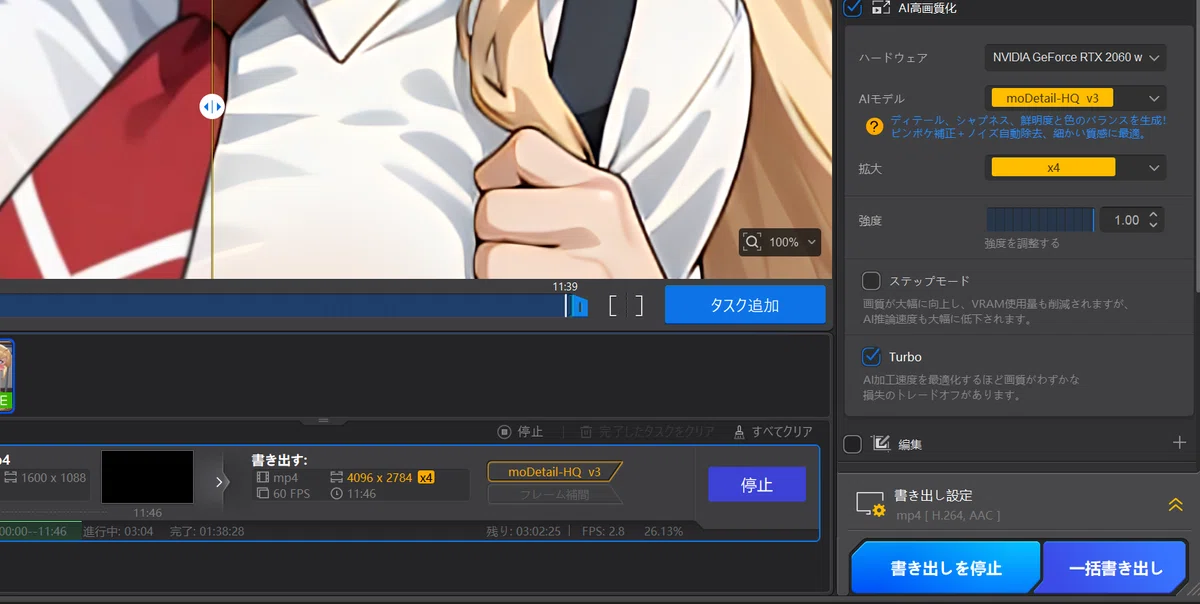Select the video thumbnail in the clip tray
The image size is (1200, 604).
point(6,376)
